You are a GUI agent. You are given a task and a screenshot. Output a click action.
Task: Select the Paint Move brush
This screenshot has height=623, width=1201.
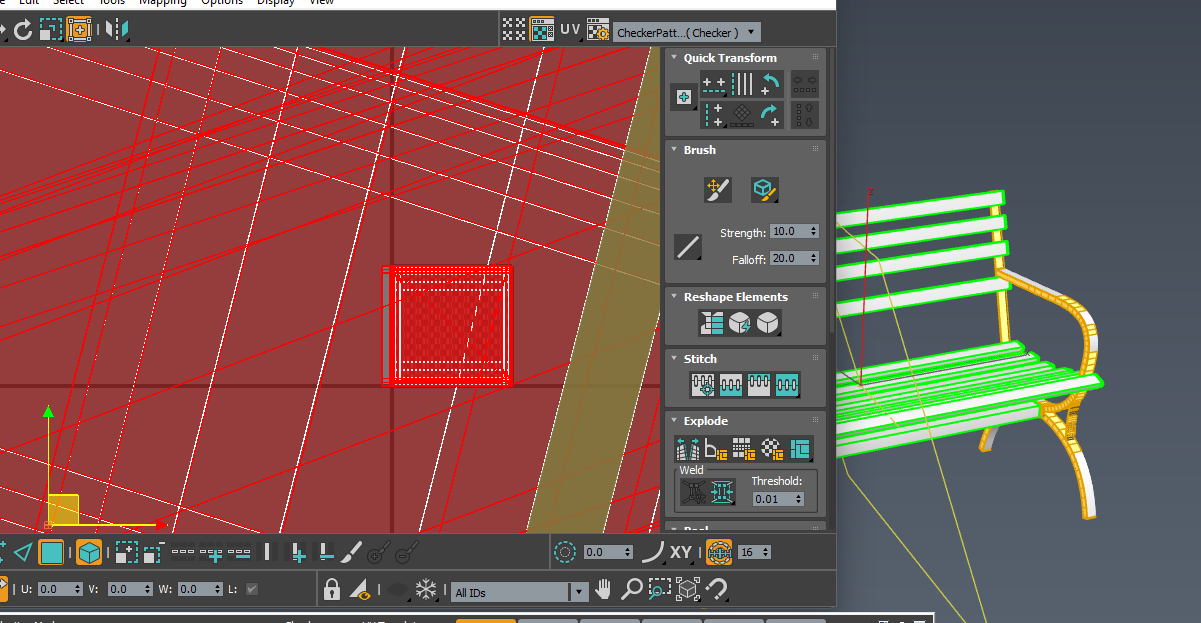point(718,188)
